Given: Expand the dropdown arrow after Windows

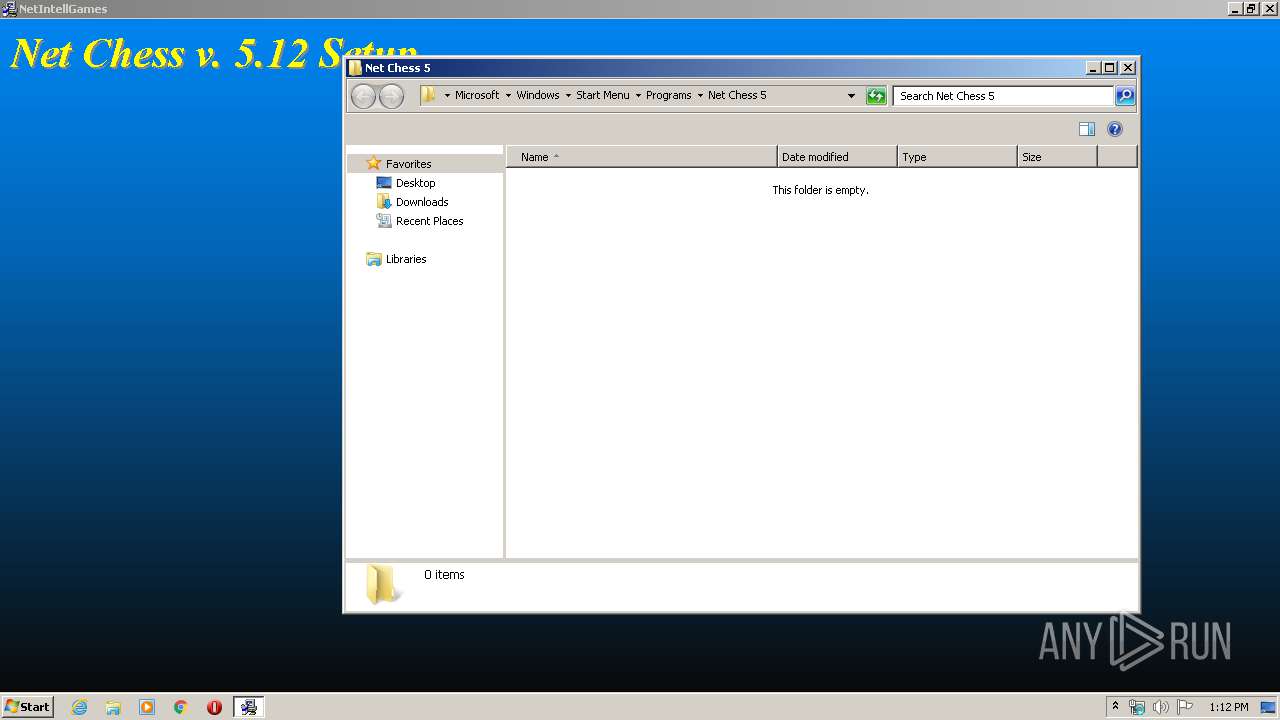Looking at the screenshot, I should [x=568, y=96].
